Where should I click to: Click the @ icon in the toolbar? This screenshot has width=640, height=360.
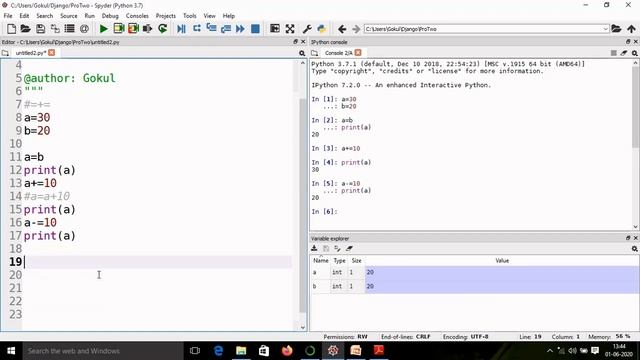(x=84, y=29)
